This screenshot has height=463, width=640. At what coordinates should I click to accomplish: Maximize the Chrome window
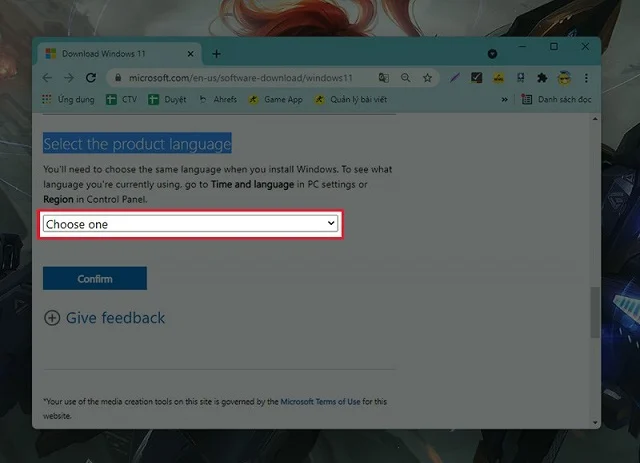(x=553, y=46)
